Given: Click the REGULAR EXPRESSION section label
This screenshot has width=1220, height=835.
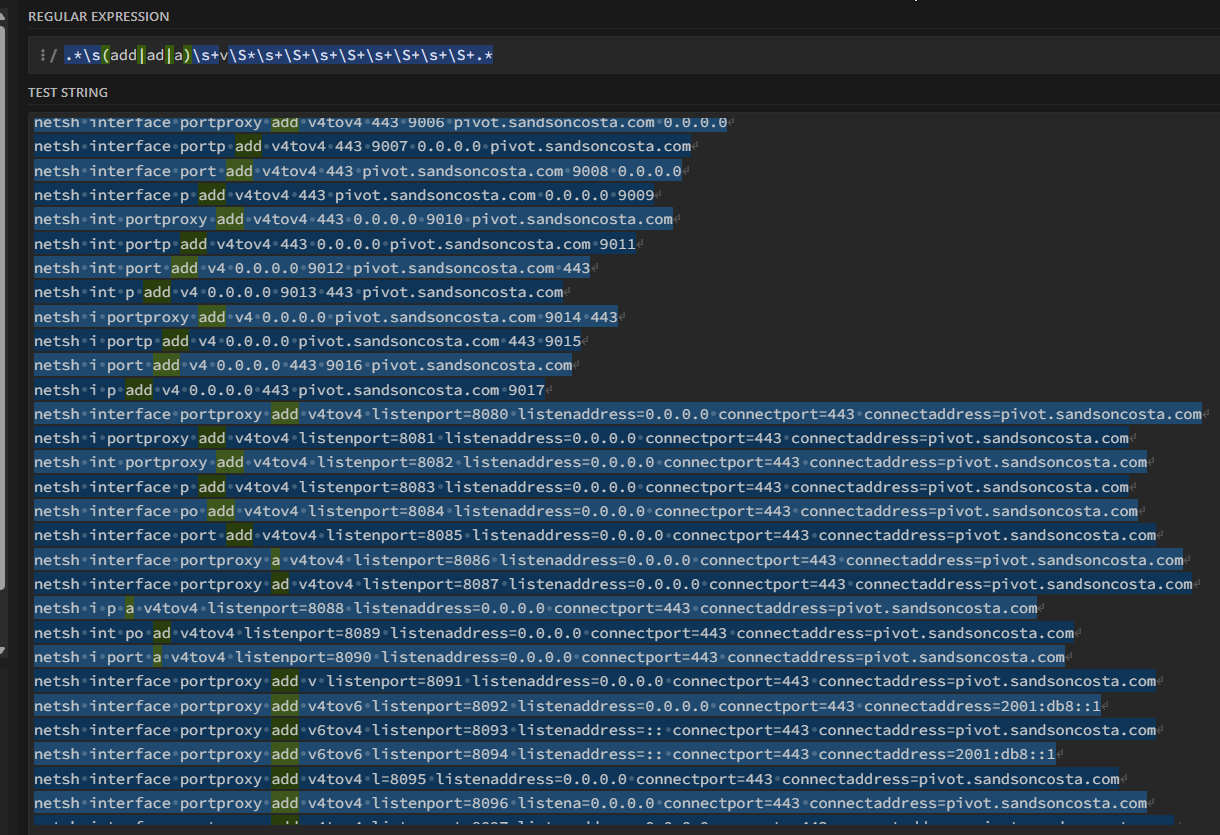Looking at the screenshot, I should click(98, 17).
